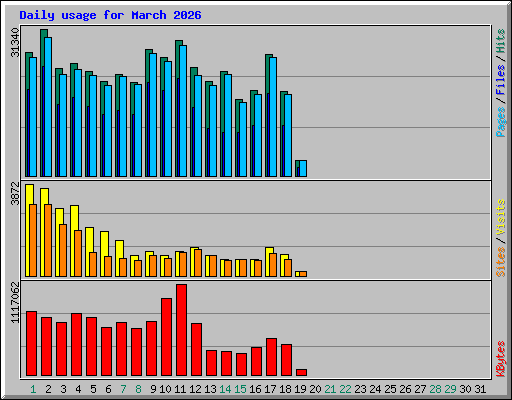Click day 16 label on x-axis

pyautogui.click(x=255, y=389)
